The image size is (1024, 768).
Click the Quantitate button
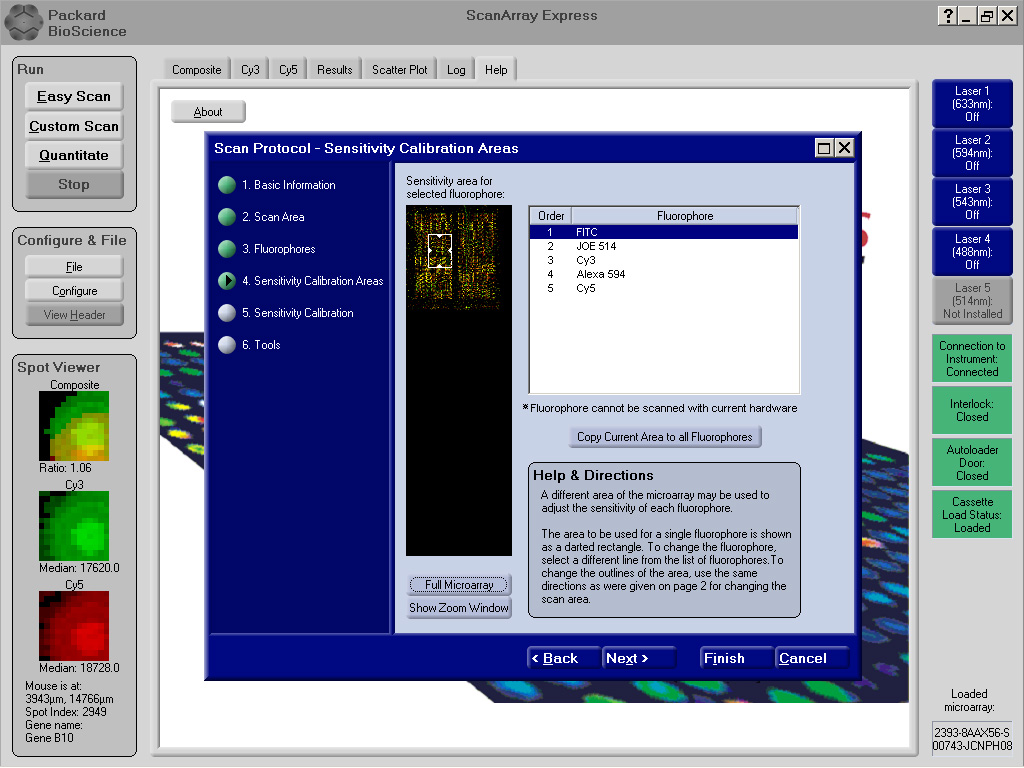click(x=74, y=155)
